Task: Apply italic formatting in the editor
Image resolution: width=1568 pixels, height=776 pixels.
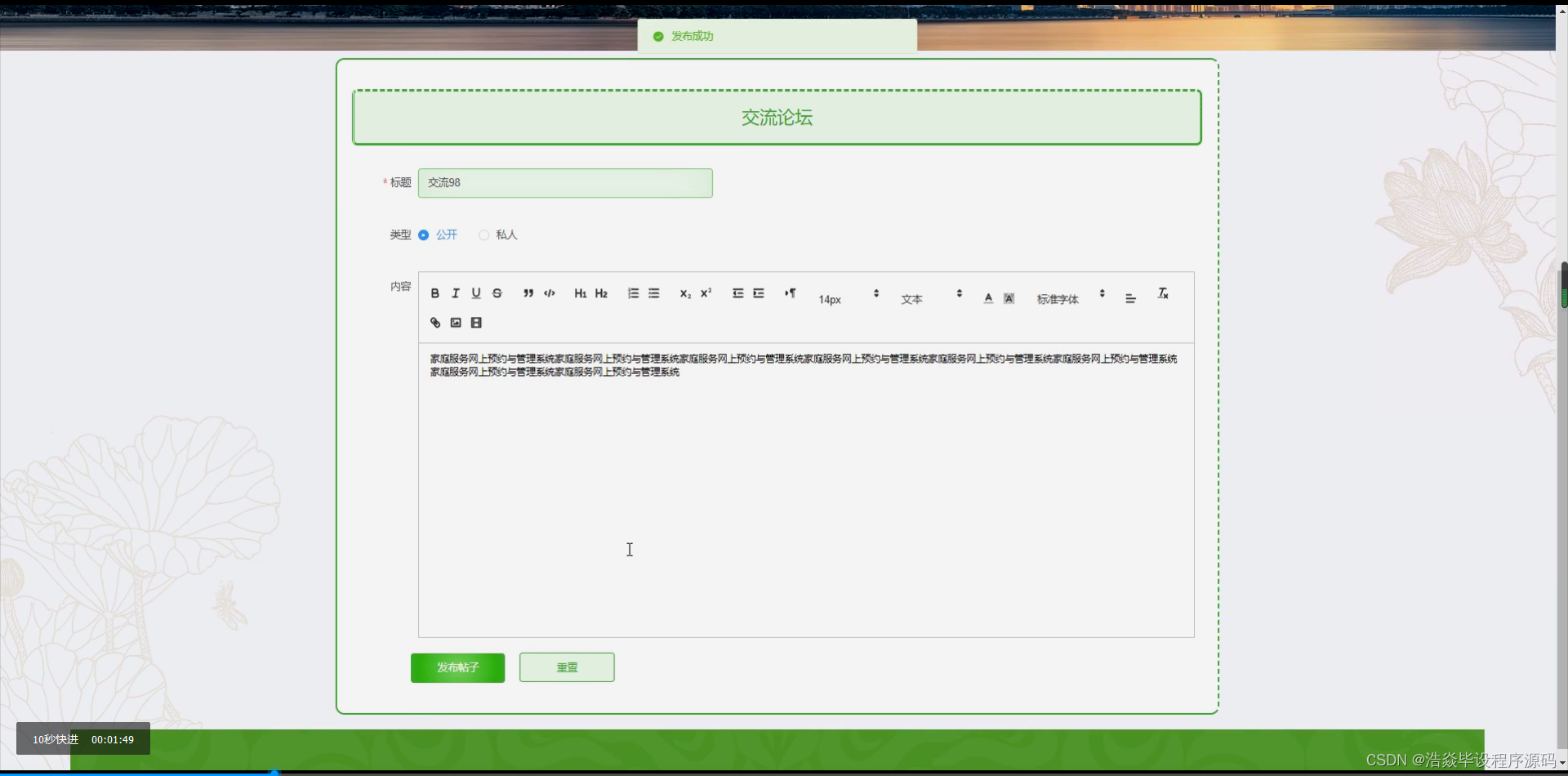Action: [x=456, y=293]
